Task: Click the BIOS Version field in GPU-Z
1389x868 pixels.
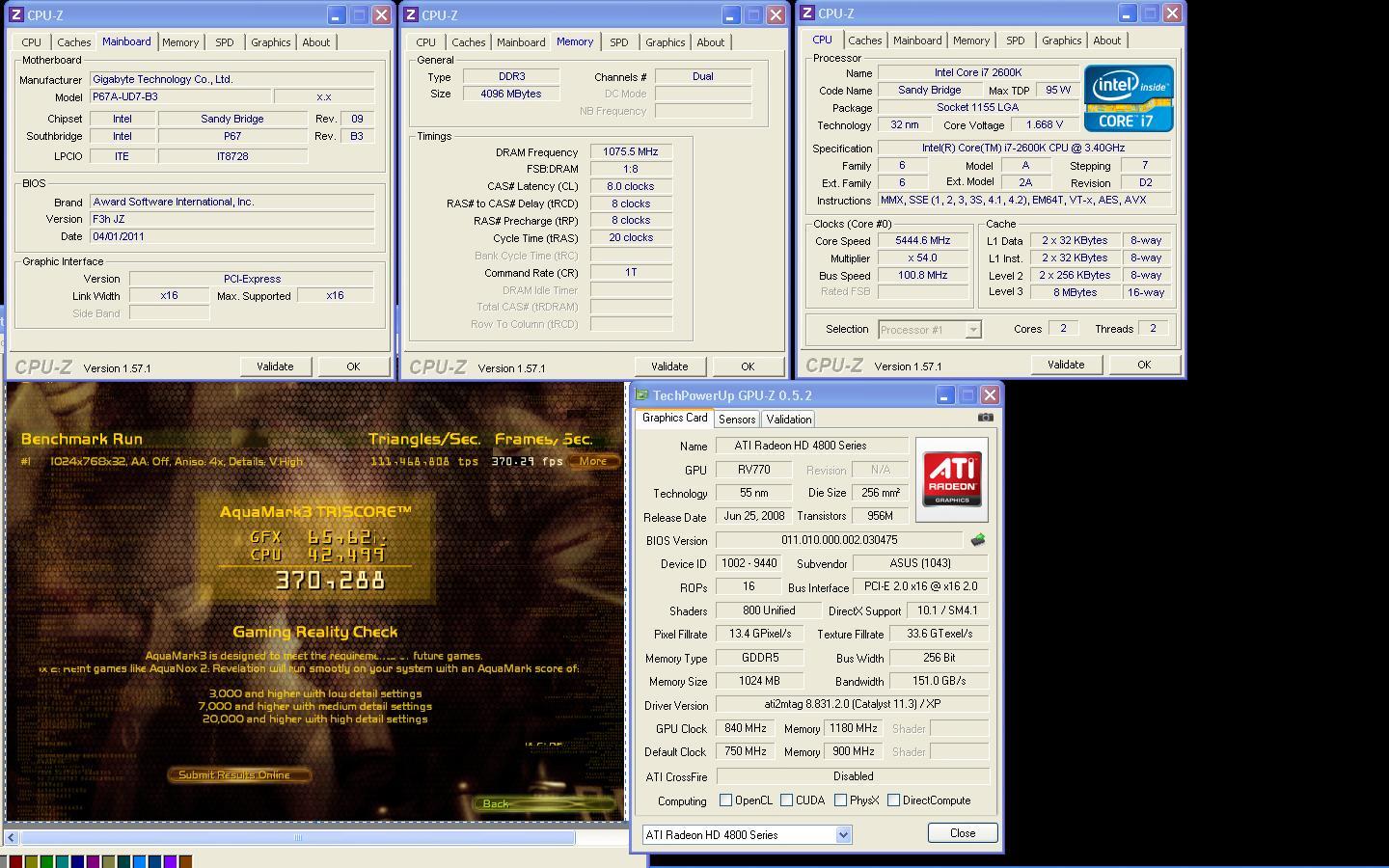Action: click(x=839, y=540)
